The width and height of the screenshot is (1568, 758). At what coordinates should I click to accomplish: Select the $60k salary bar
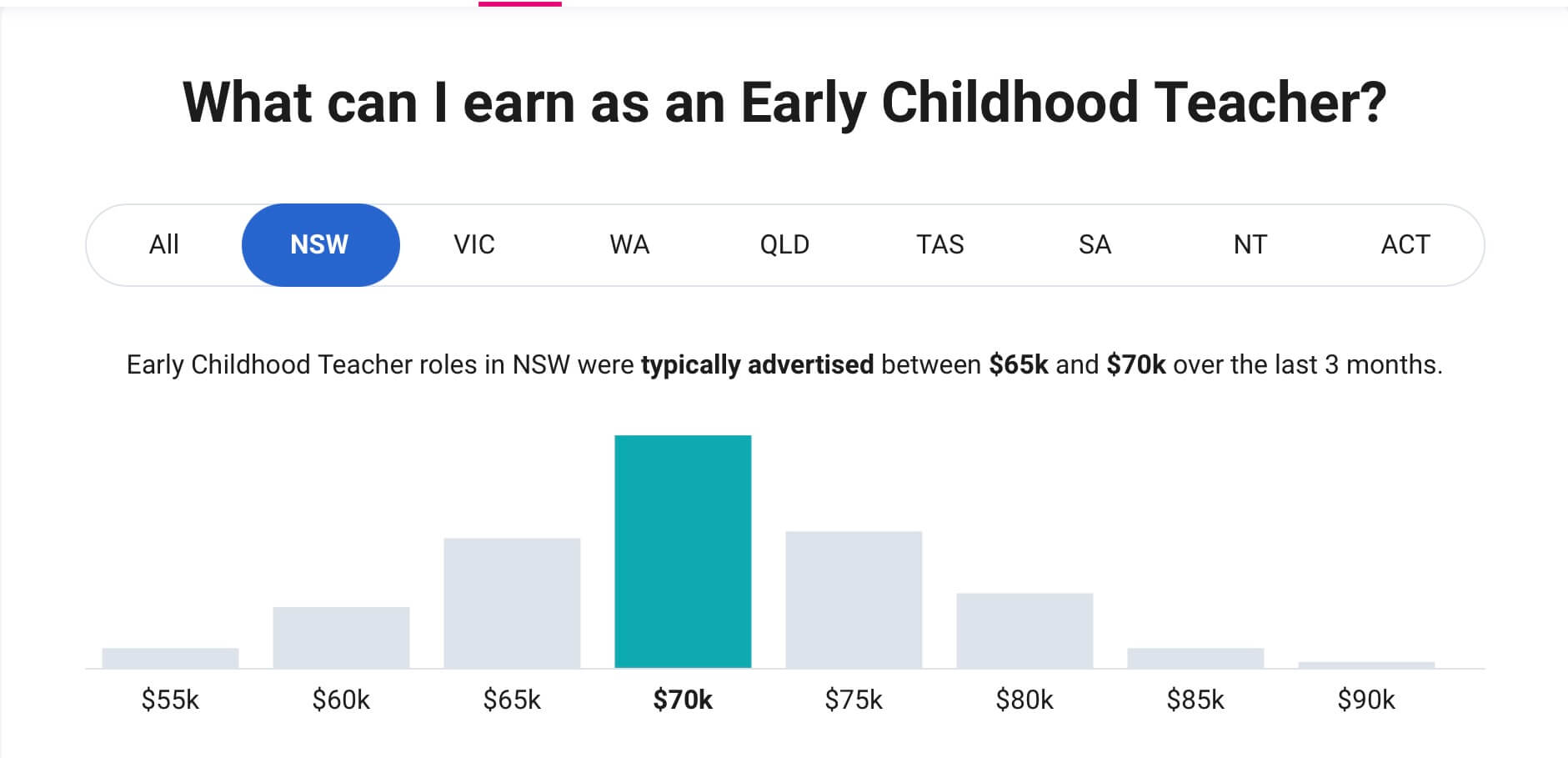[341, 637]
